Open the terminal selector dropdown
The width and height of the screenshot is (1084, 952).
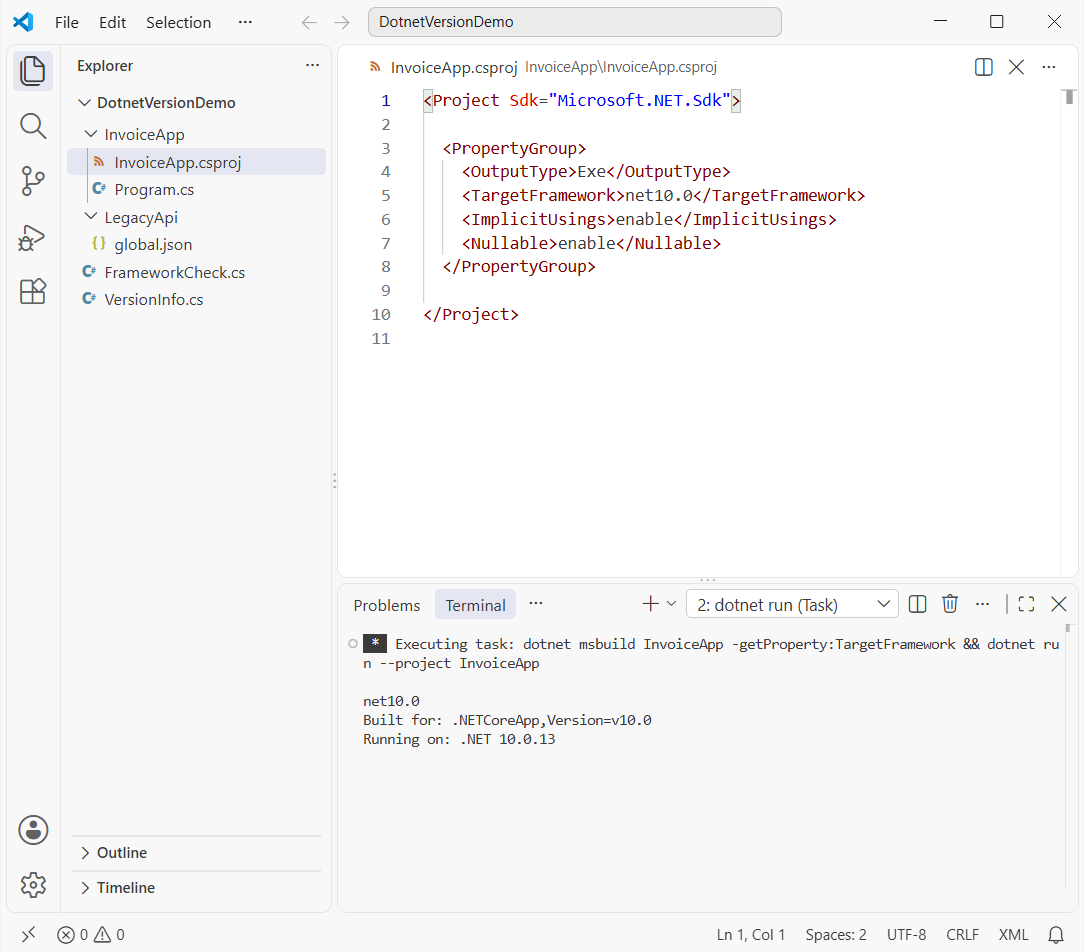(x=792, y=604)
